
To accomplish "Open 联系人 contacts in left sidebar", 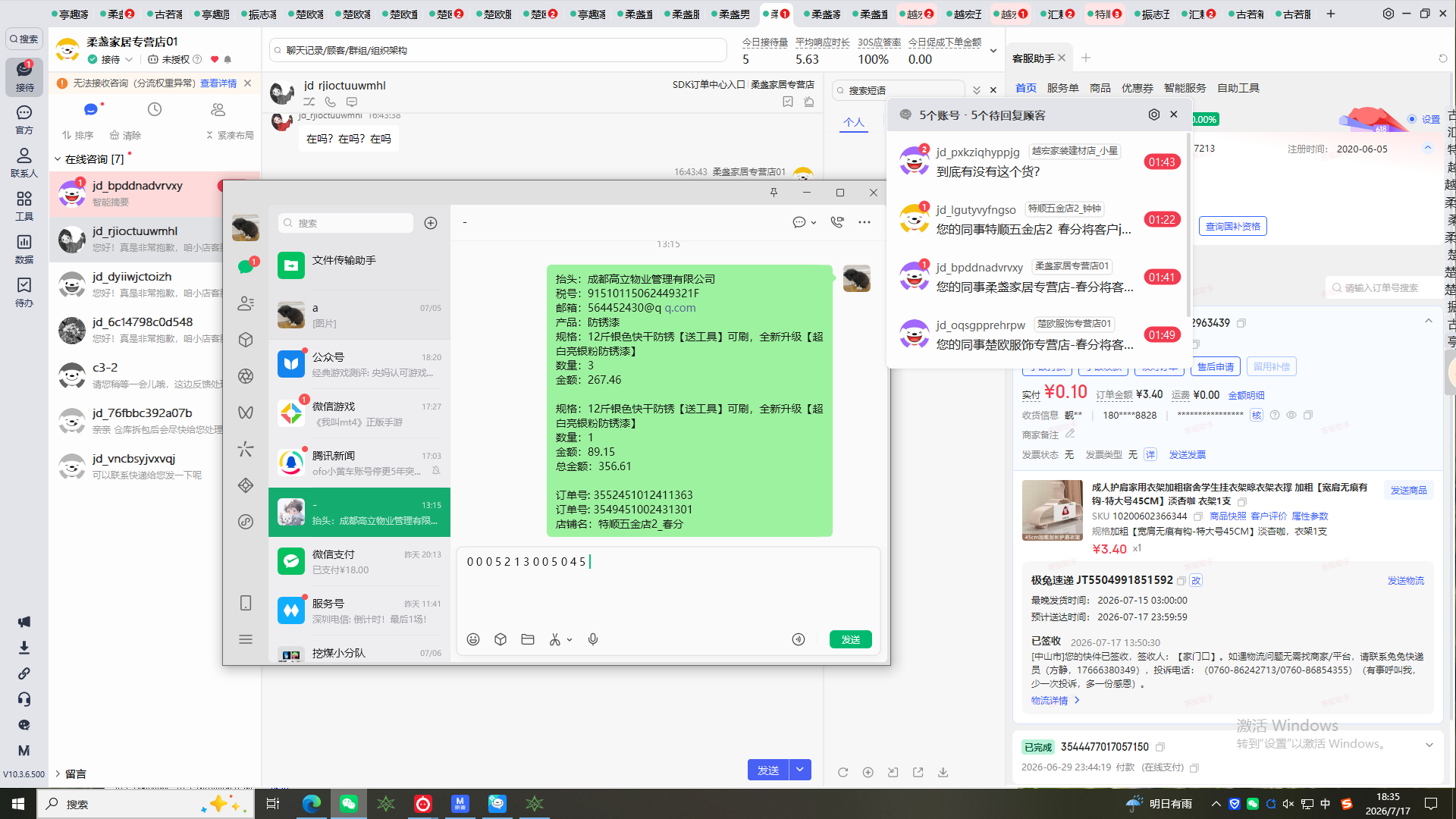I will 24,162.
